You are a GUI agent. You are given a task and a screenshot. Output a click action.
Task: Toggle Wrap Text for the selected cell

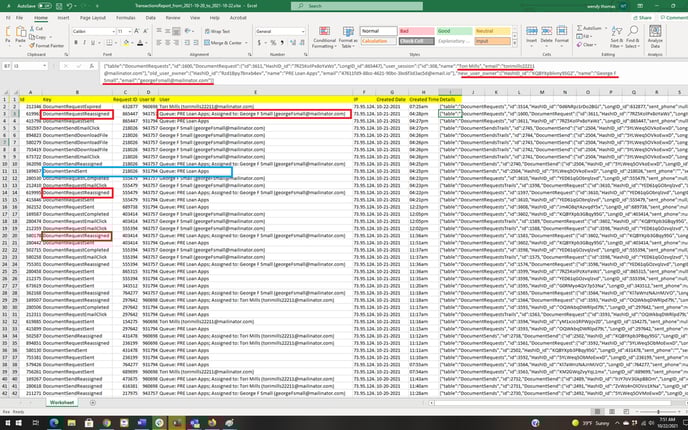click(216, 31)
